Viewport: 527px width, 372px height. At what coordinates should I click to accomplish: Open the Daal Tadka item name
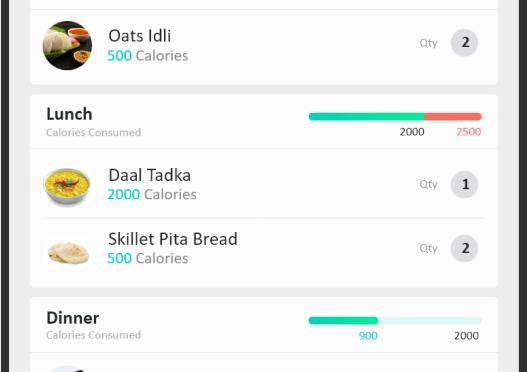[150, 175]
